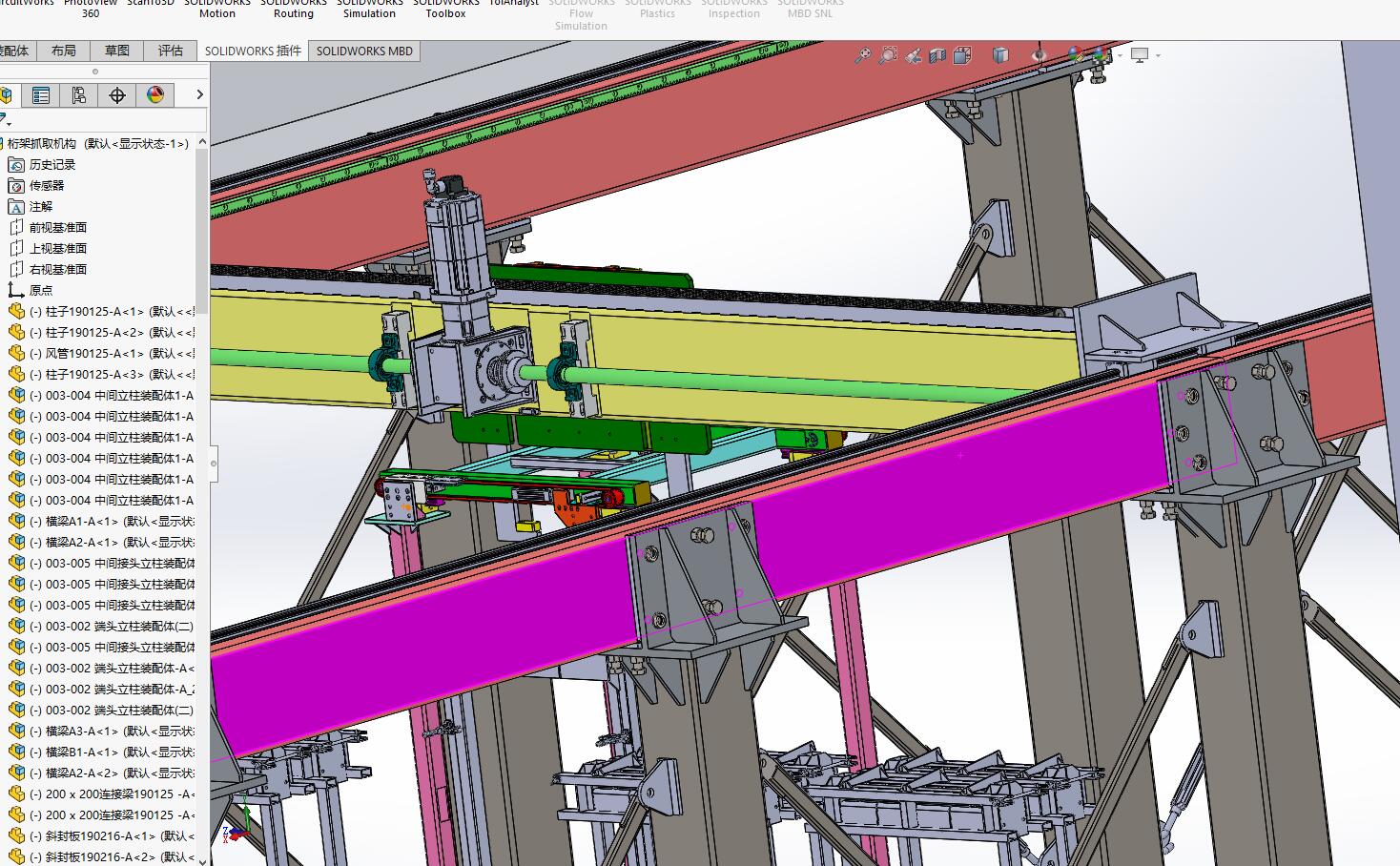Viewport: 1400px width, 866px height.
Task: Click the SOLIDWORKS Toolbox add-in button
Action: (446, 9)
